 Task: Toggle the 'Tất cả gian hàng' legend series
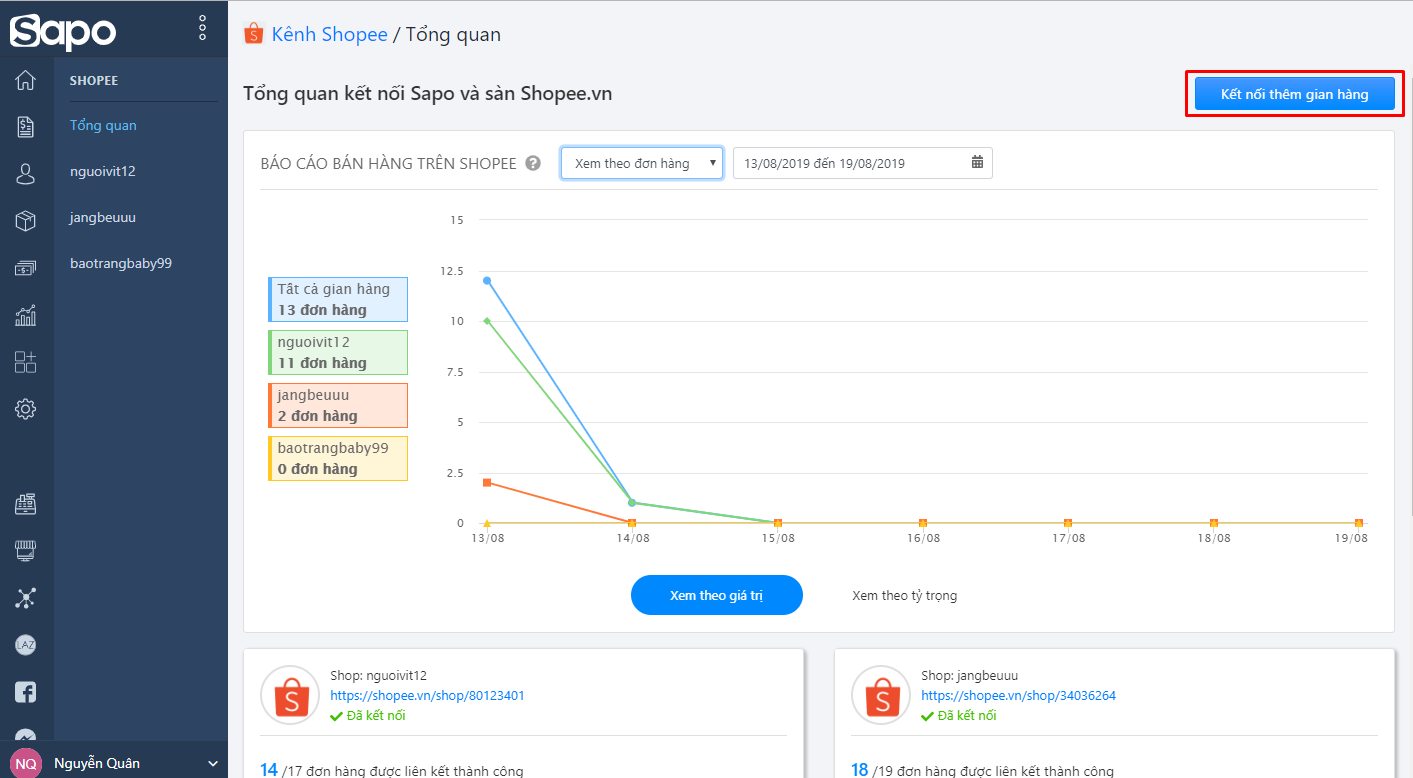click(338, 300)
